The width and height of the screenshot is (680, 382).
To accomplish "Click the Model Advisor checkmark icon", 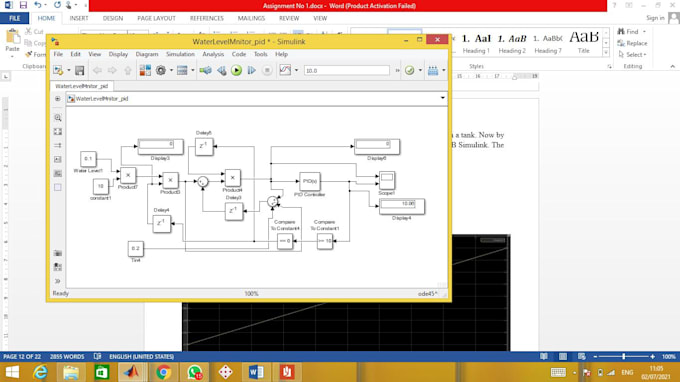I will click(x=409, y=70).
